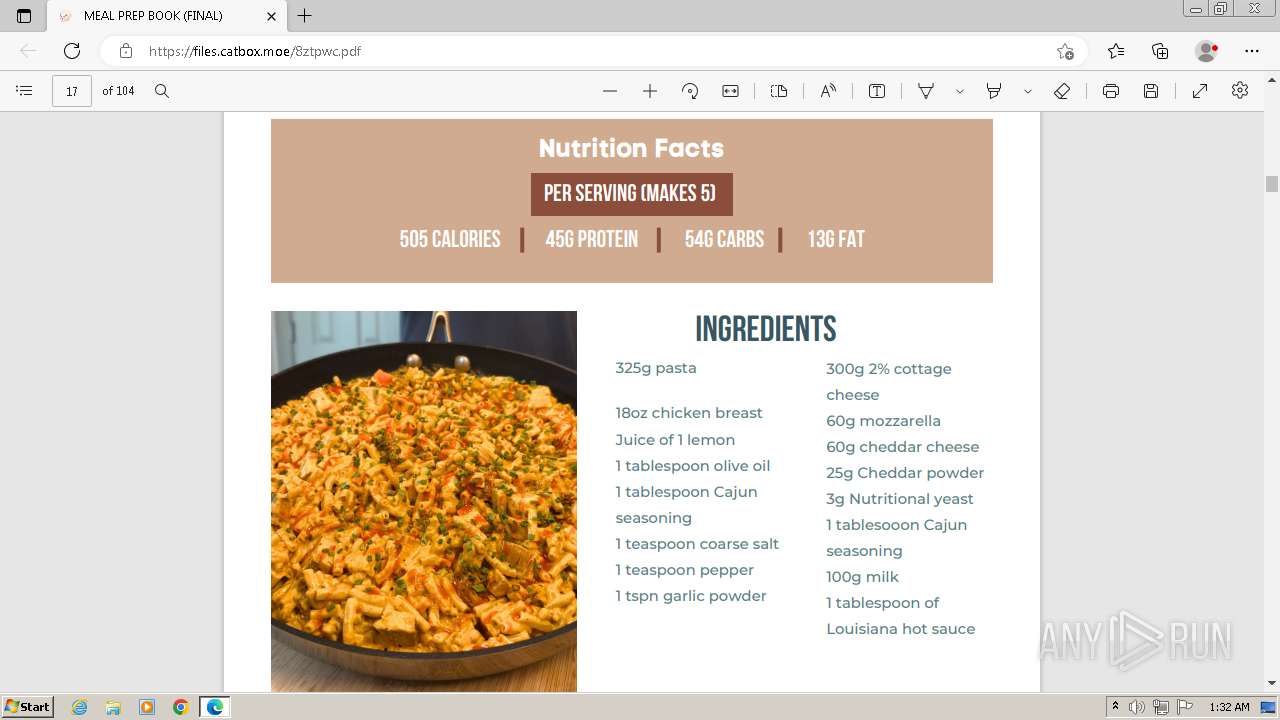Click the 1 tablespoon olive oil line
This screenshot has height=720, width=1280.
(693, 466)
